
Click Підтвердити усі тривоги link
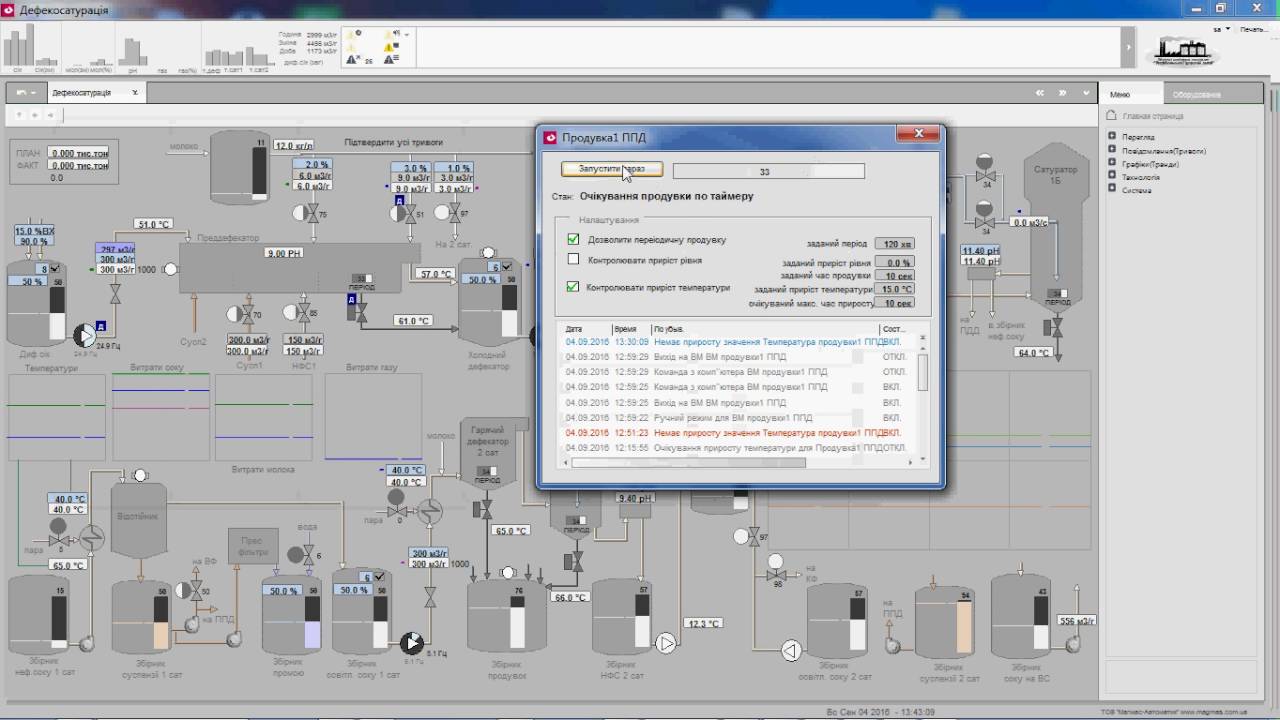393,142
